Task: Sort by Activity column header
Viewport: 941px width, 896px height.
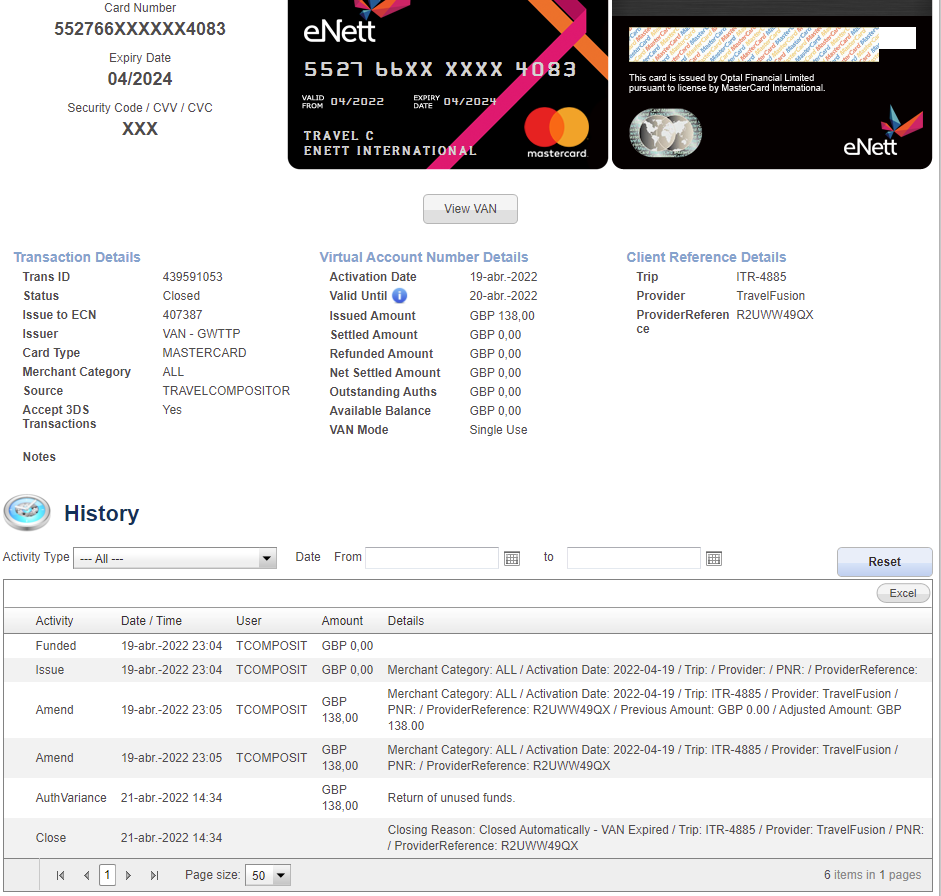Action: click(54, 621)
